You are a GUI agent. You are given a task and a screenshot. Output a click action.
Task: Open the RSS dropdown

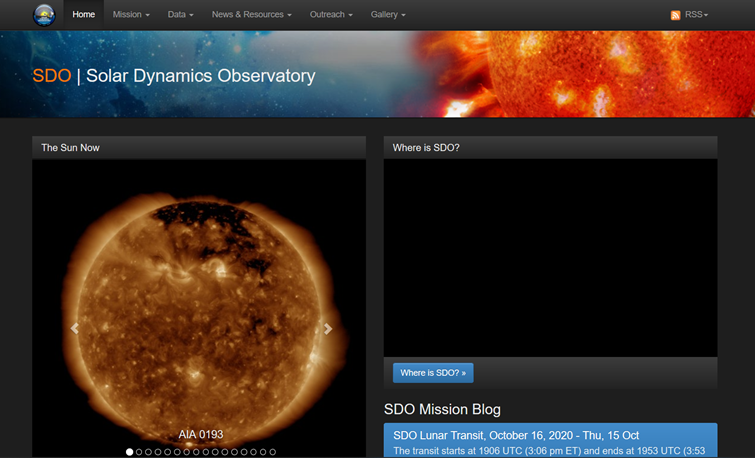click(x=696, y=14)
